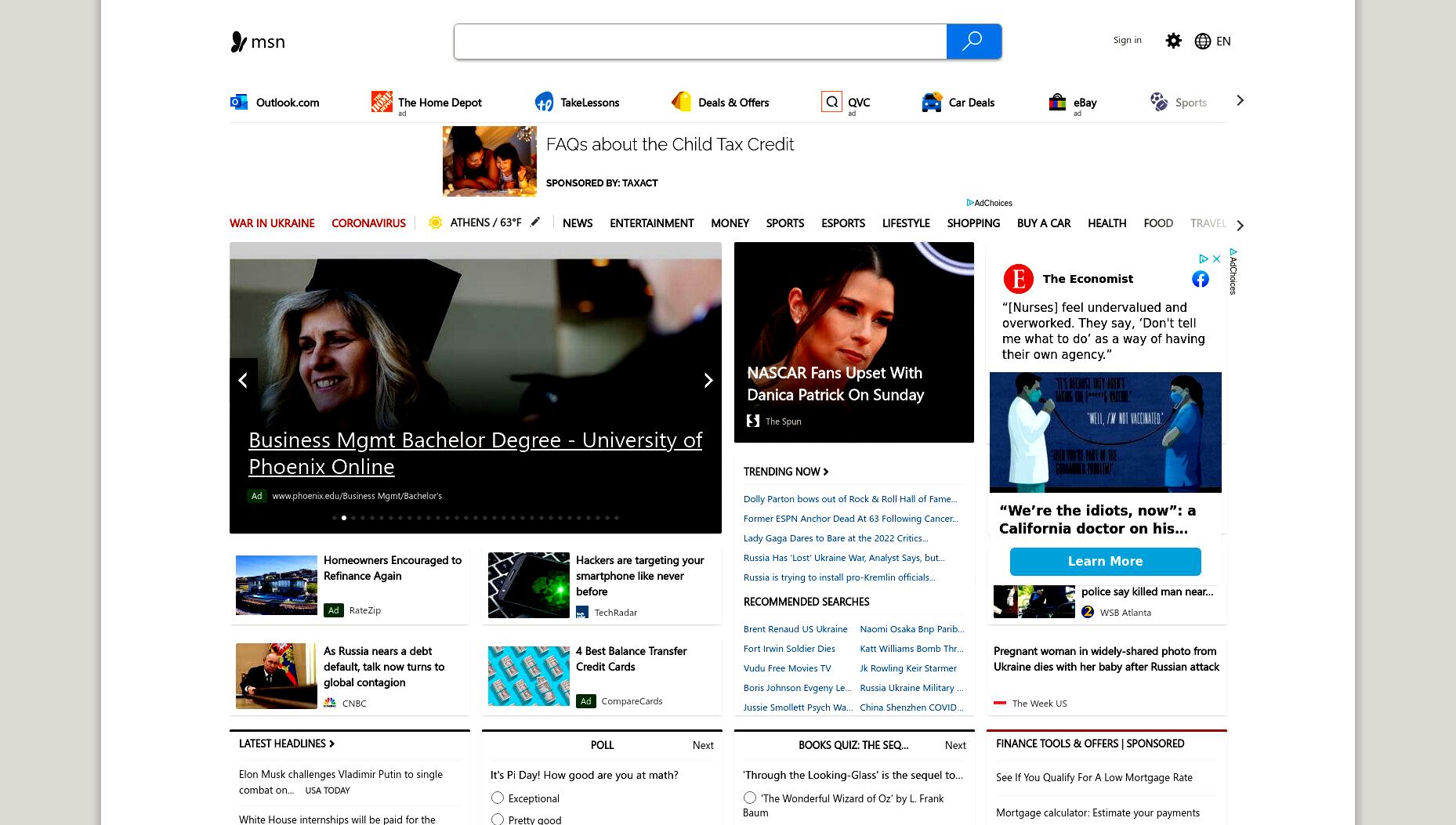
Task: Go to previous carousel slide
Action: 243,380
